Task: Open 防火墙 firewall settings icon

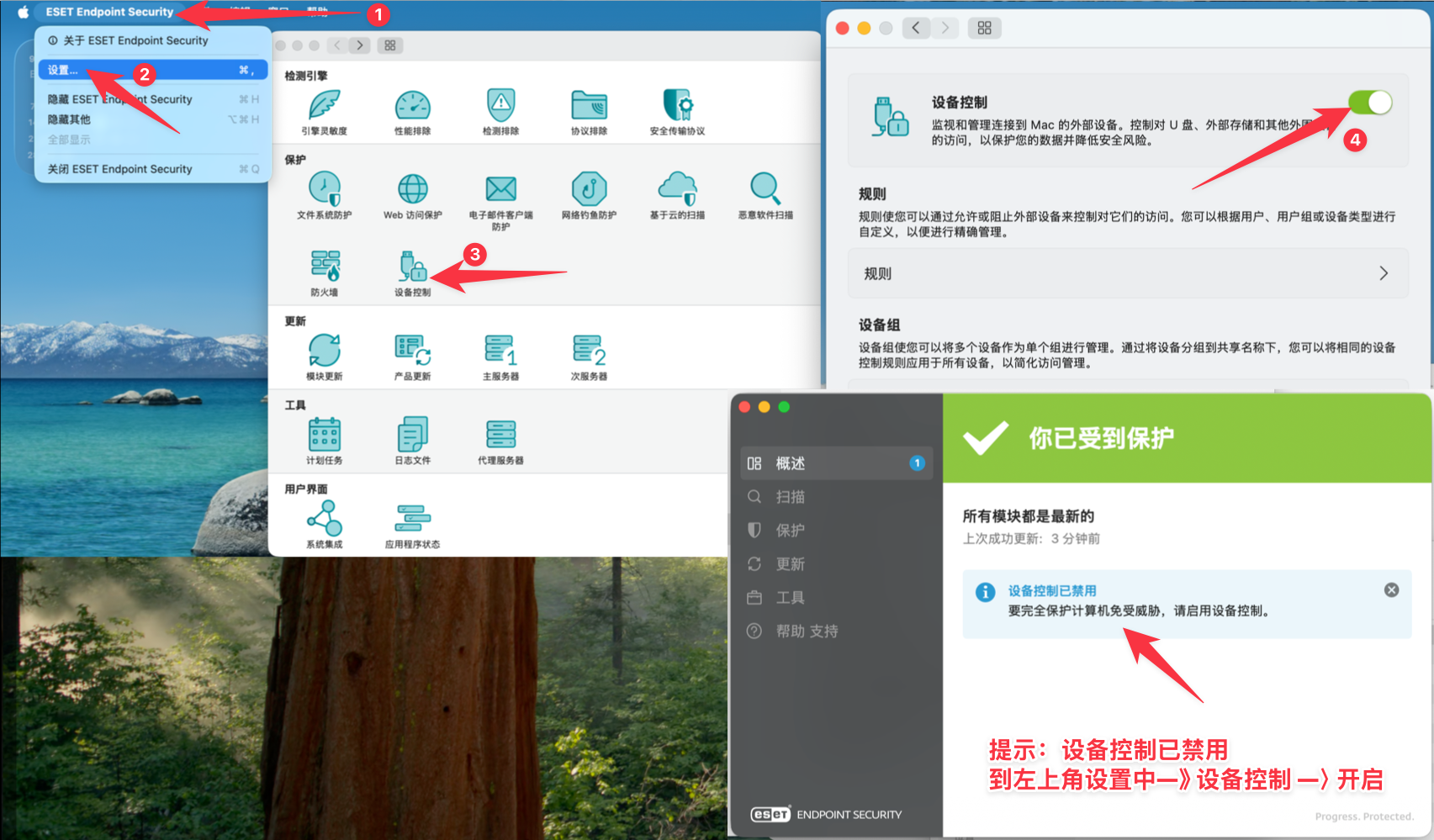Action: [325, 266]
